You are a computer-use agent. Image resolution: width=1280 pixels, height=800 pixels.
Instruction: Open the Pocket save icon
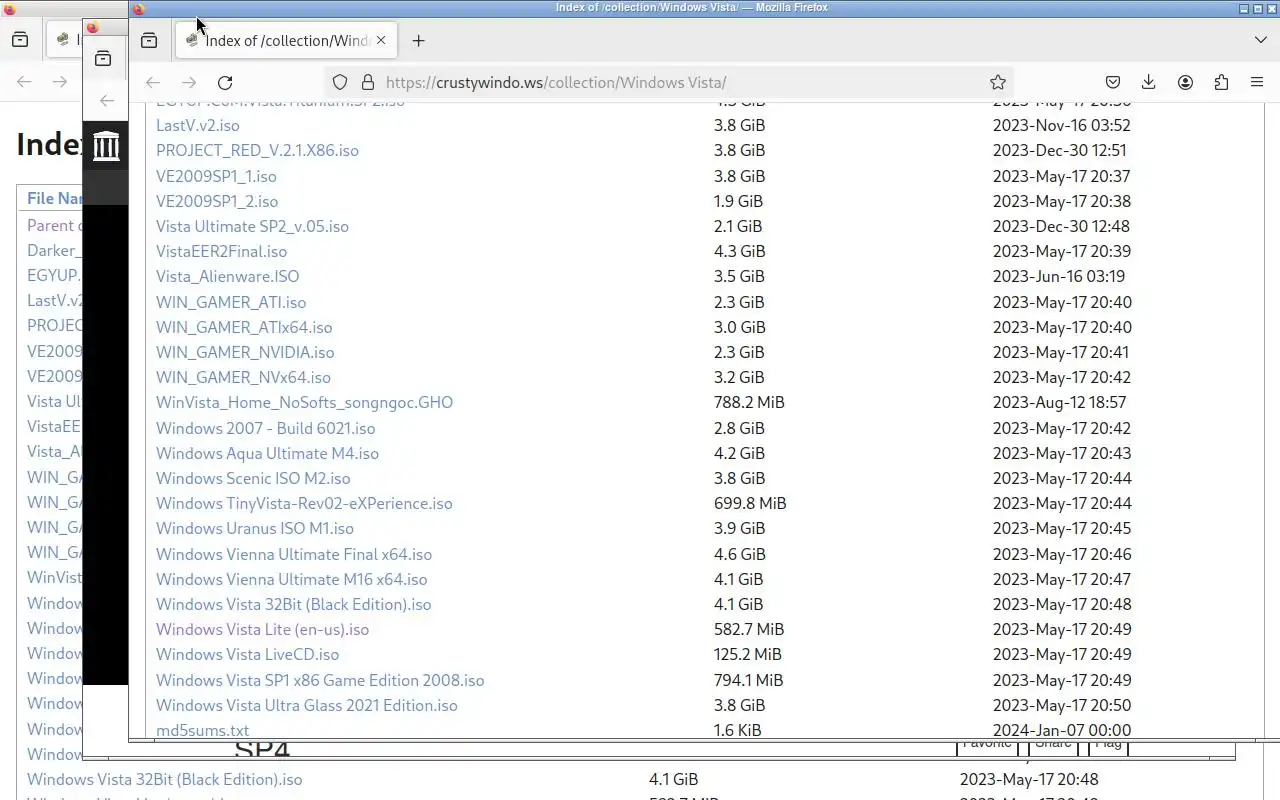[1112, 82]
